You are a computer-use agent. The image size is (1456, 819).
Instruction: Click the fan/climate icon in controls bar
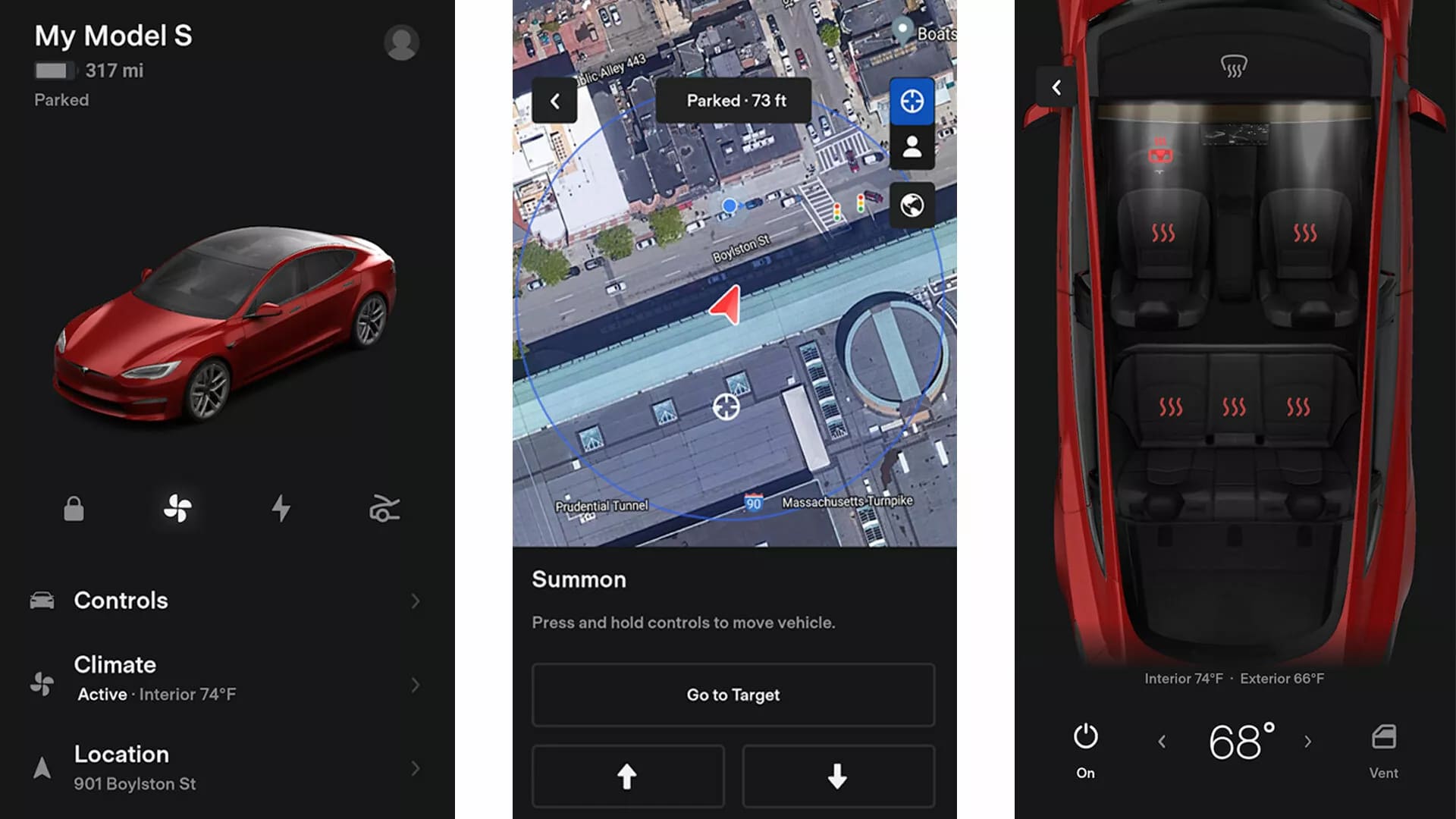point(177,508)
